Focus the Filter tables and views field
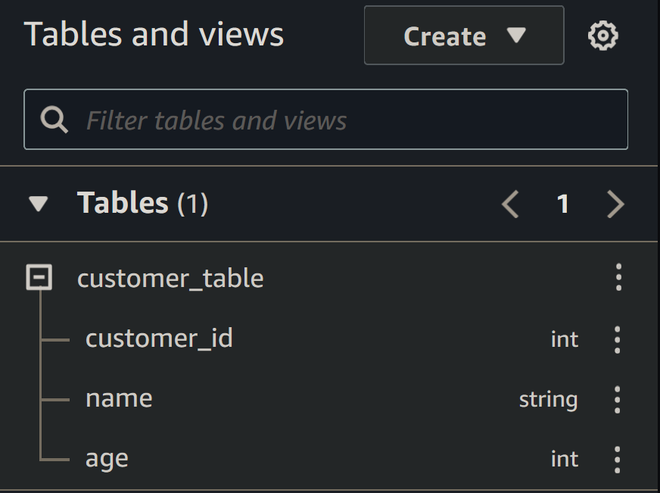The height and width of the screenshot is (493, 660). (340, 121)
